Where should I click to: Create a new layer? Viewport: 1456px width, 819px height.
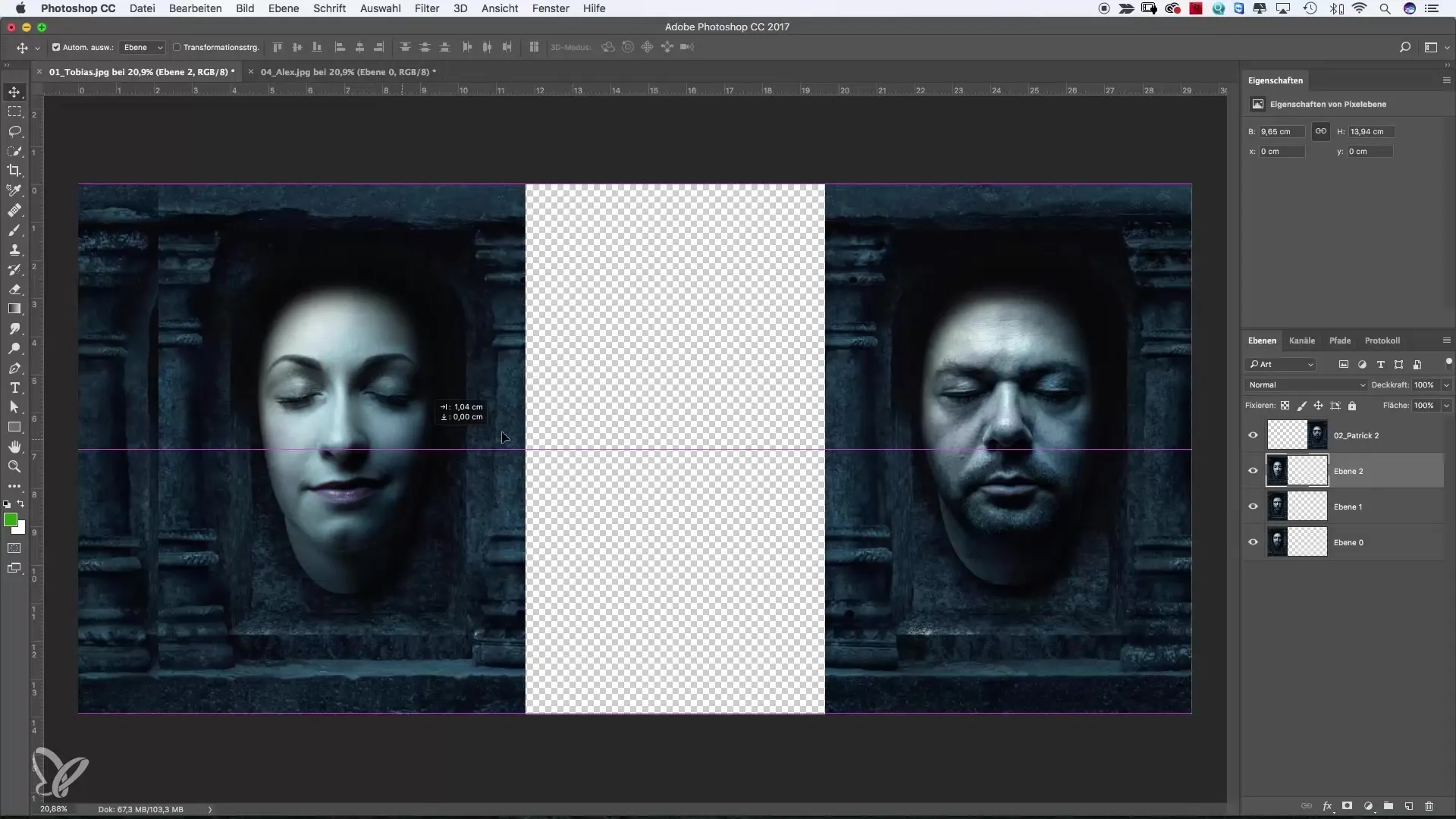(1409, 806)
